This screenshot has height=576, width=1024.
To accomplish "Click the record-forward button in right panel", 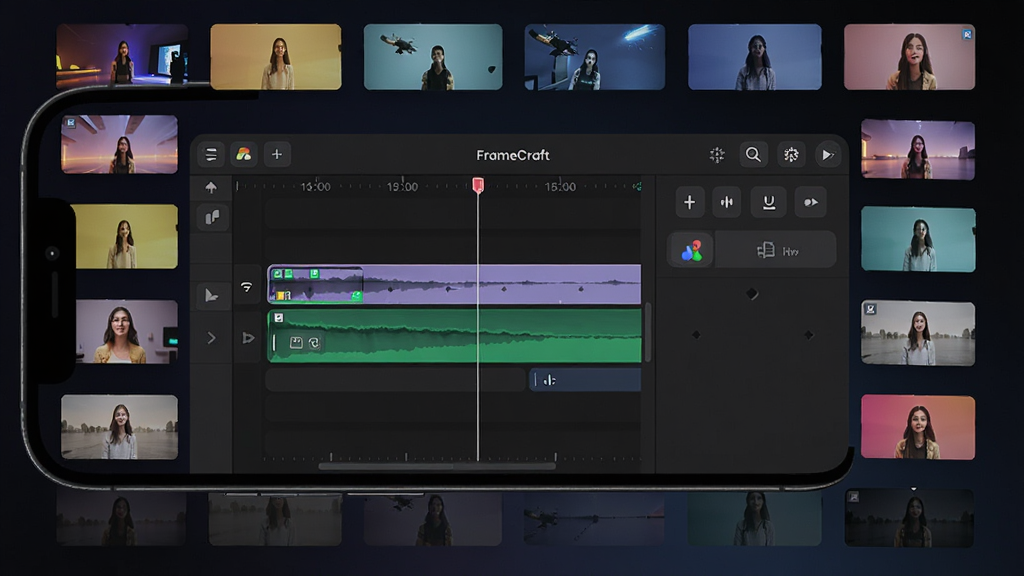I will pos(810,202).
